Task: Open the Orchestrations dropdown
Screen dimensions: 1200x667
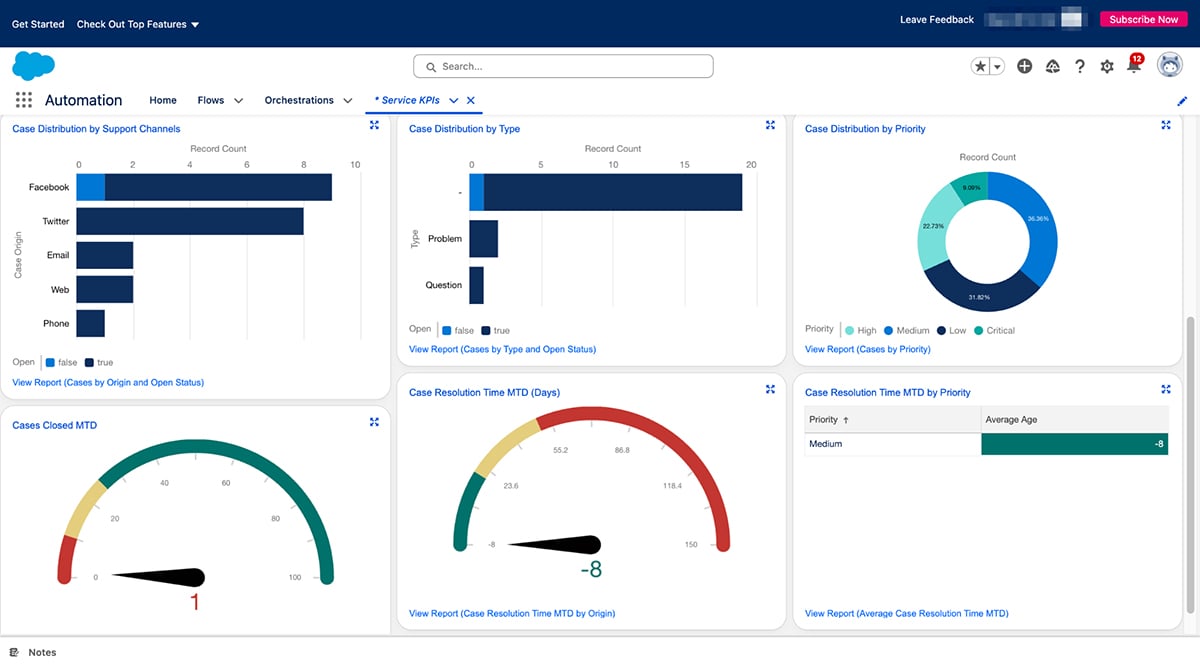Action: click(347, 100)
